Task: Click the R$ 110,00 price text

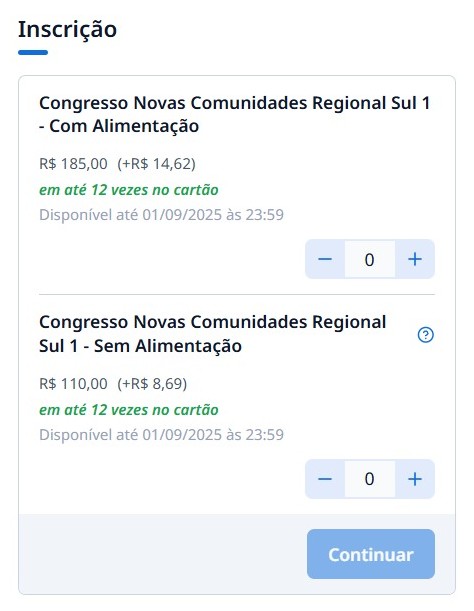Action: pyautogui.click(x=73, y=384)
